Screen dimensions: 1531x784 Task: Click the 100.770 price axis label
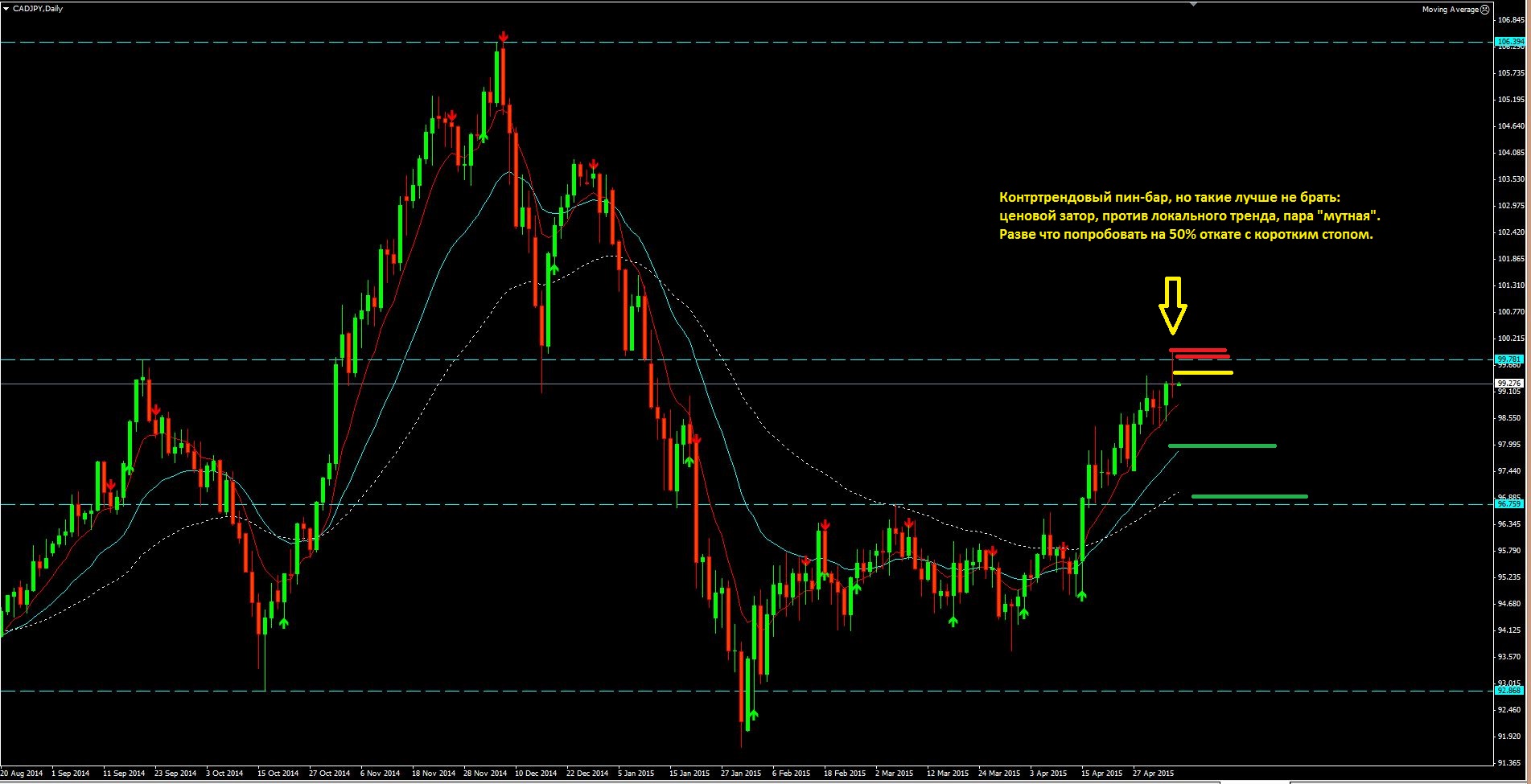tap(1512, 312)
